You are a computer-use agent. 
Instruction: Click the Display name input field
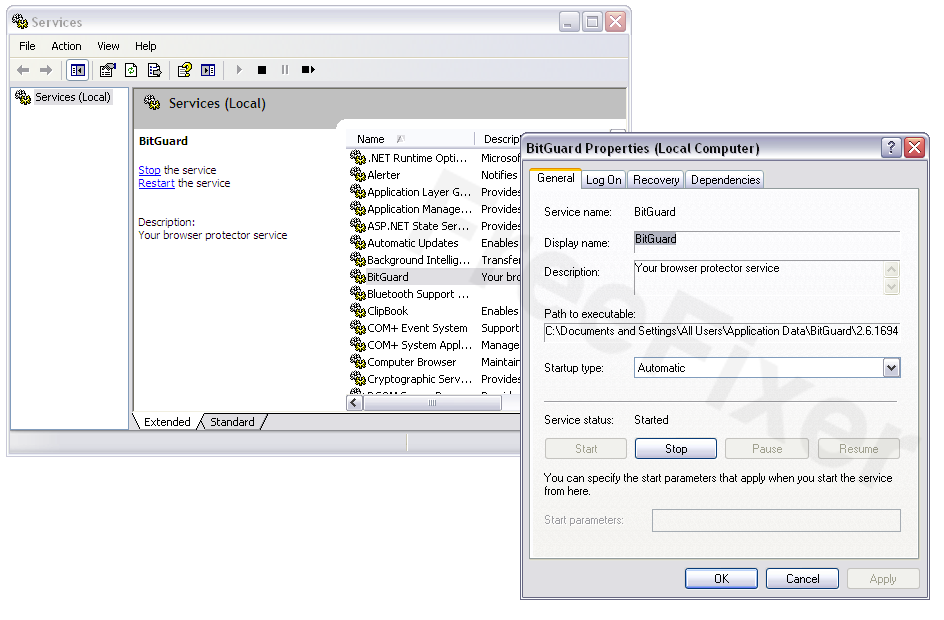(x=766, y=240)
